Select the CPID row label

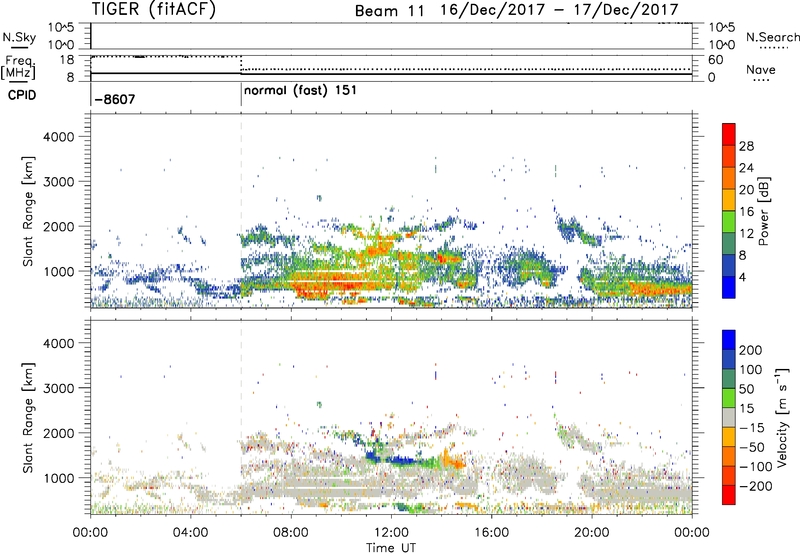(x=22, y=95)
